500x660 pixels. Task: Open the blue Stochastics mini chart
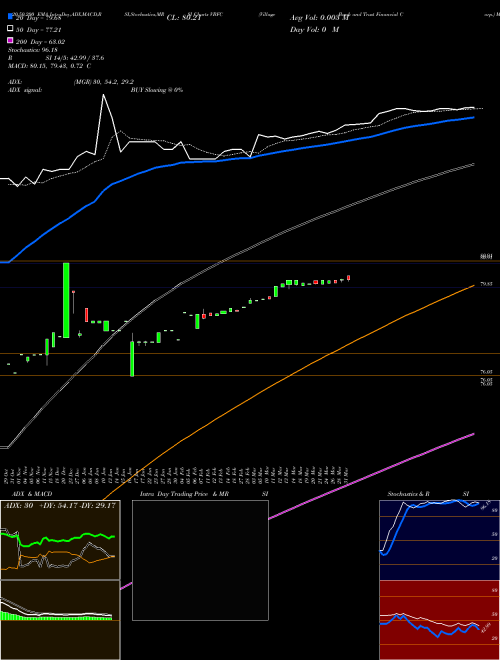tap(439, 540)
